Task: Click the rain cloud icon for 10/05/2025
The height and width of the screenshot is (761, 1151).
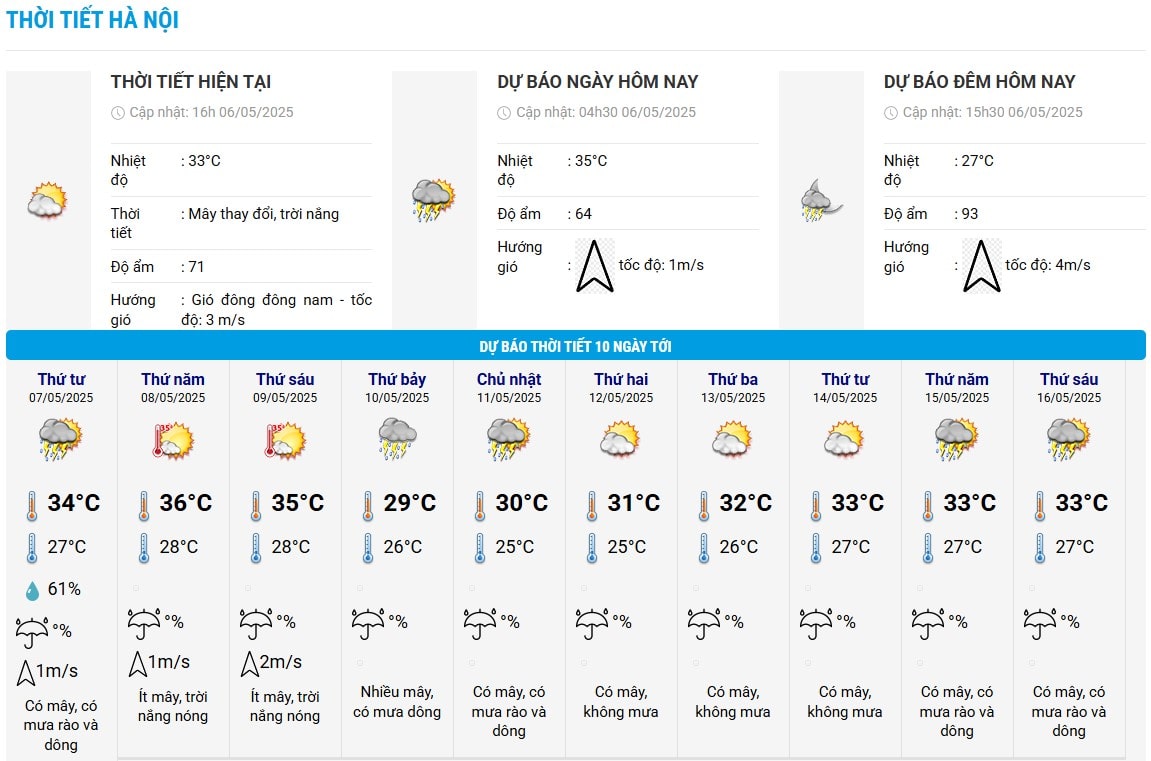Action: click(397, 439)
